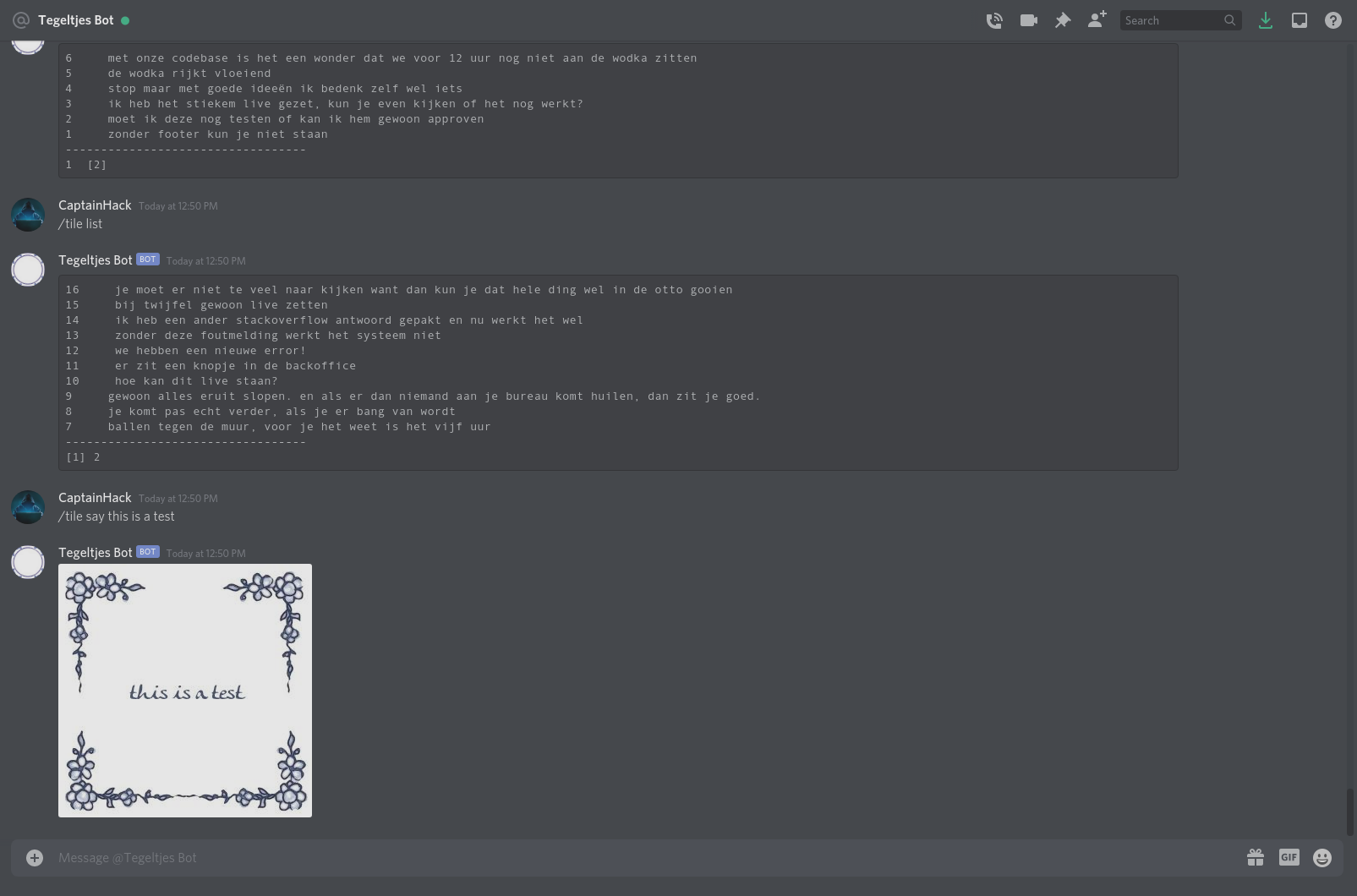The image size is (1357, 896).
Task: Click the username CaptainHack
Action: [x=94, y=498]
